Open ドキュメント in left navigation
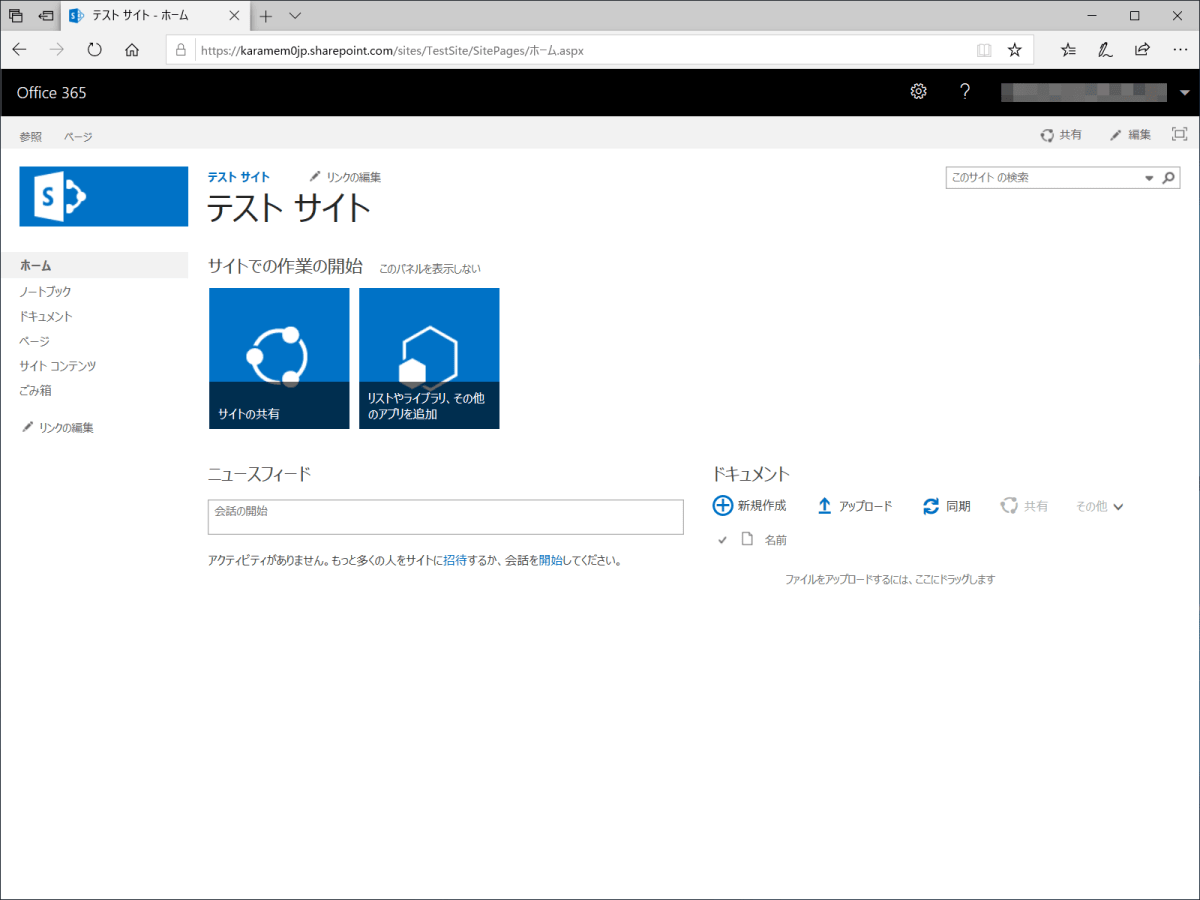This screenshot has width=1200, height=900. 46,316
